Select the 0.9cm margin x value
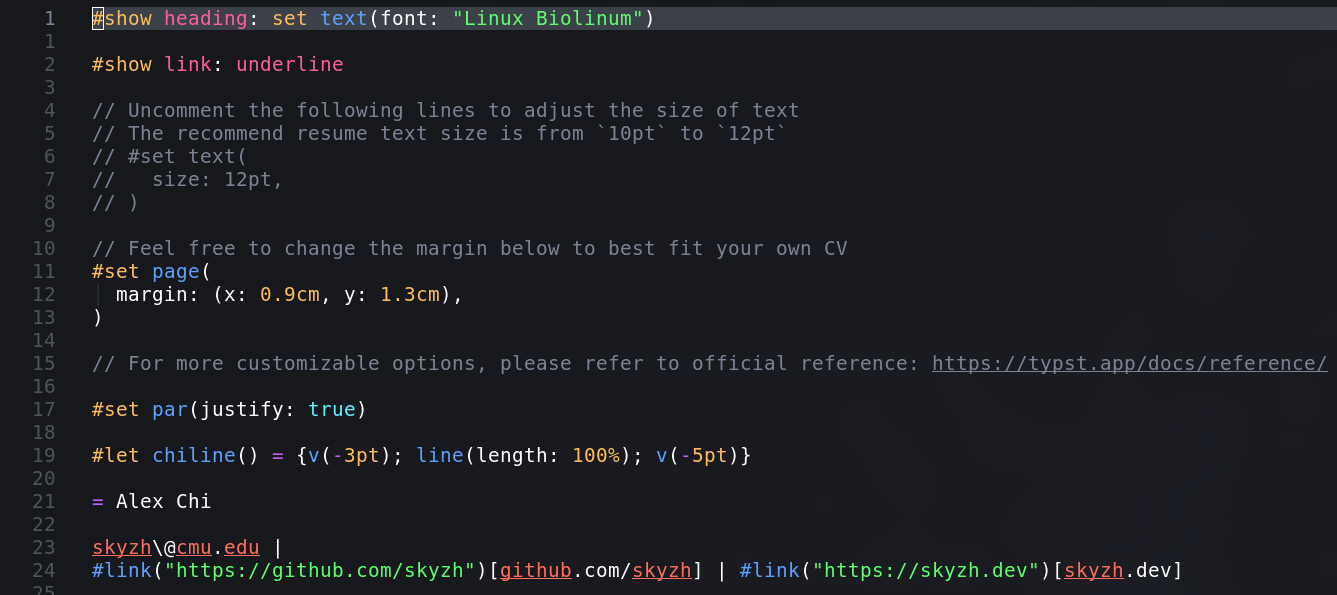The height and width of the screenshot is (595, 1337). click(289, 294)
